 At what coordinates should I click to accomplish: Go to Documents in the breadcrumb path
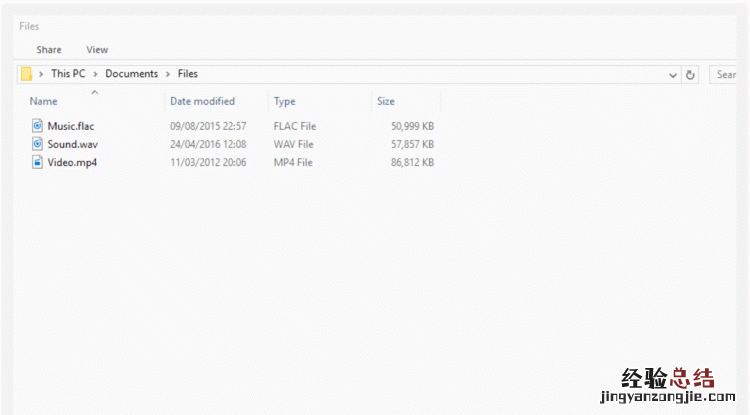pos(131,74)
